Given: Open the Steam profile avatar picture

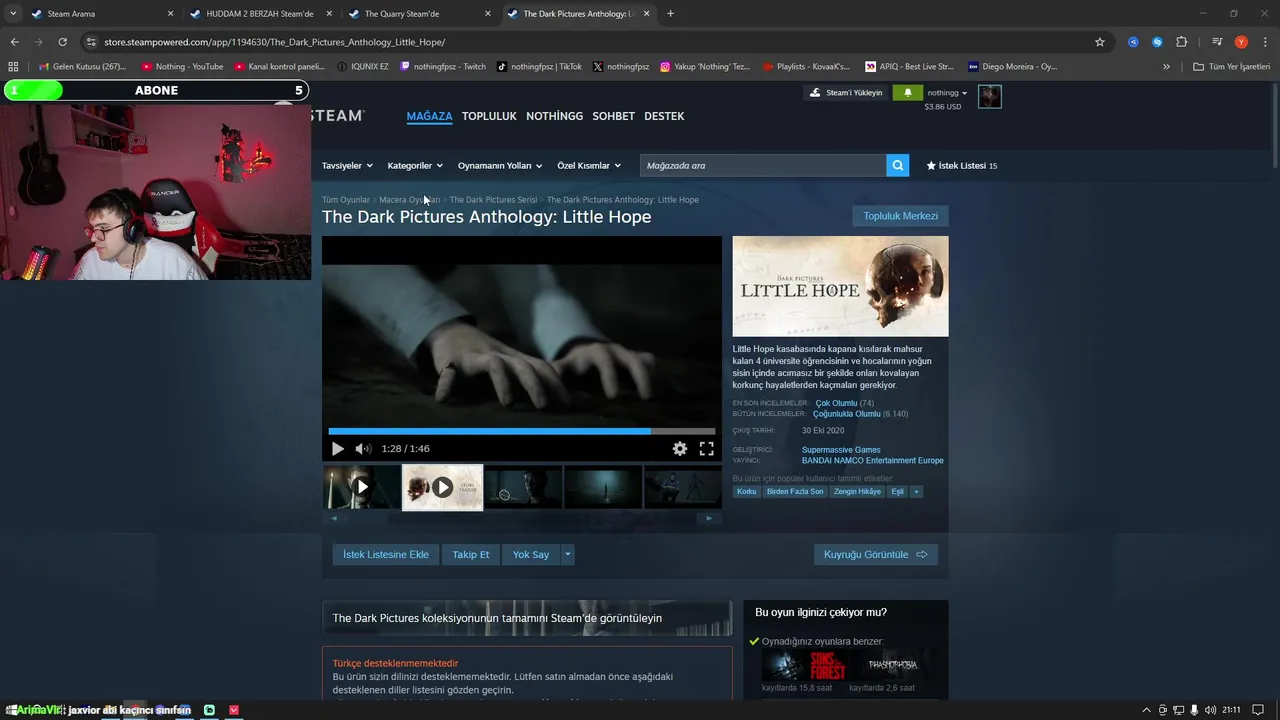Looking at the screenshot, I should 990,96.
